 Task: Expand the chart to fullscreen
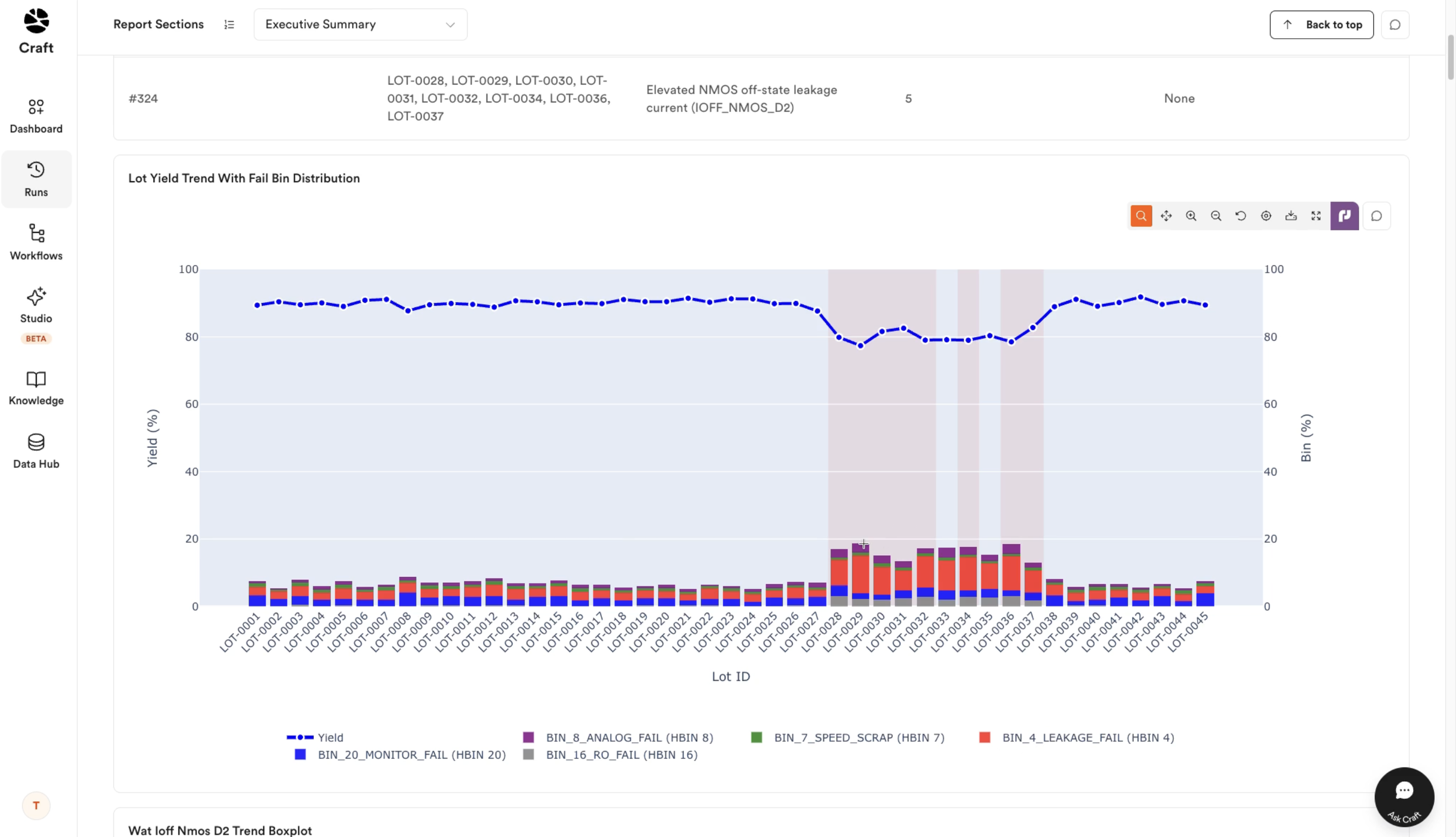click(x=1316, y=216)
